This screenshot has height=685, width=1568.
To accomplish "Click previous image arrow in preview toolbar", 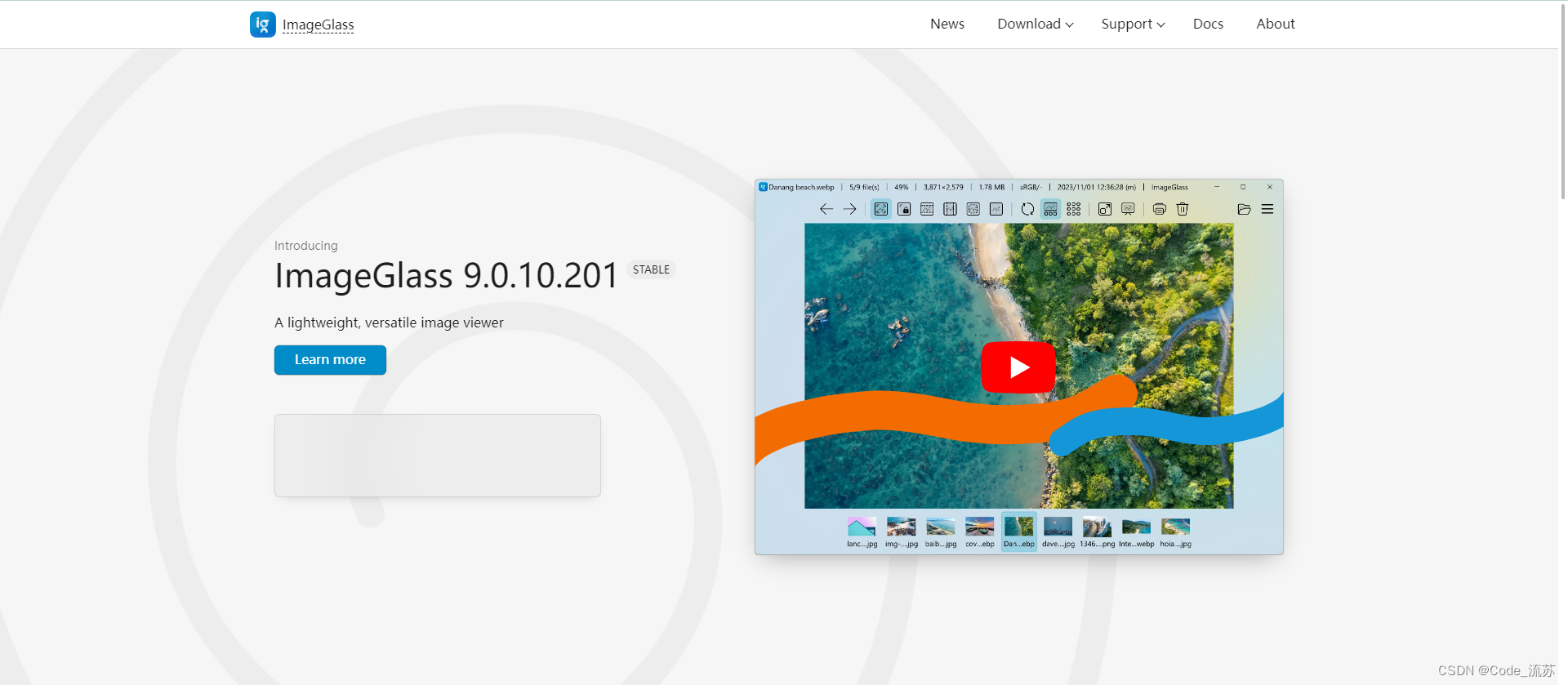I will 826,209.
